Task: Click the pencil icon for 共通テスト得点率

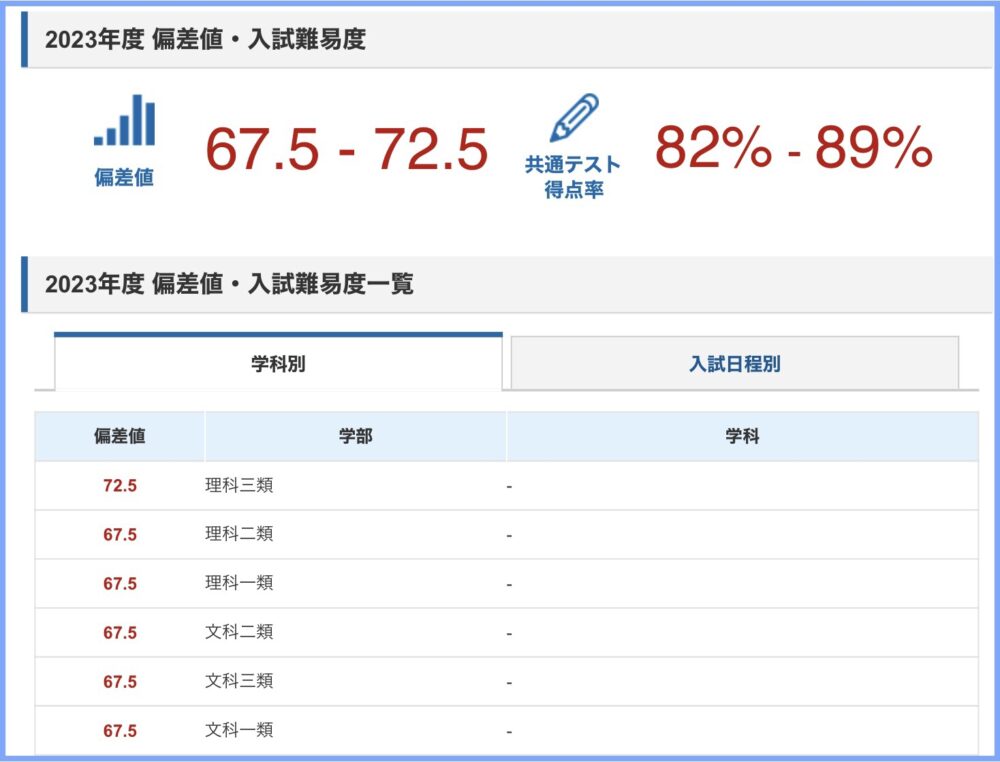Action: tap(574, 118)
